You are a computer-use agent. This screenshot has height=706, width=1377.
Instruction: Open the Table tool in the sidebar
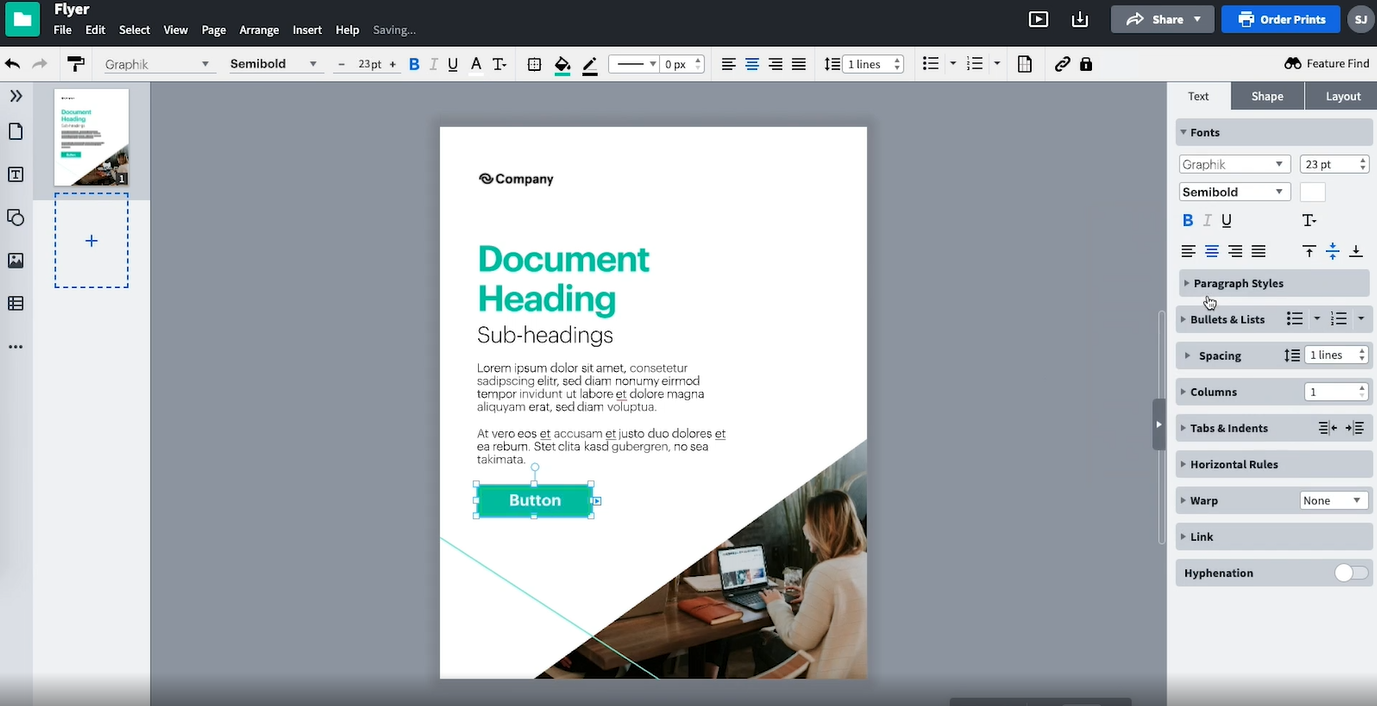[x=15, y=303]
